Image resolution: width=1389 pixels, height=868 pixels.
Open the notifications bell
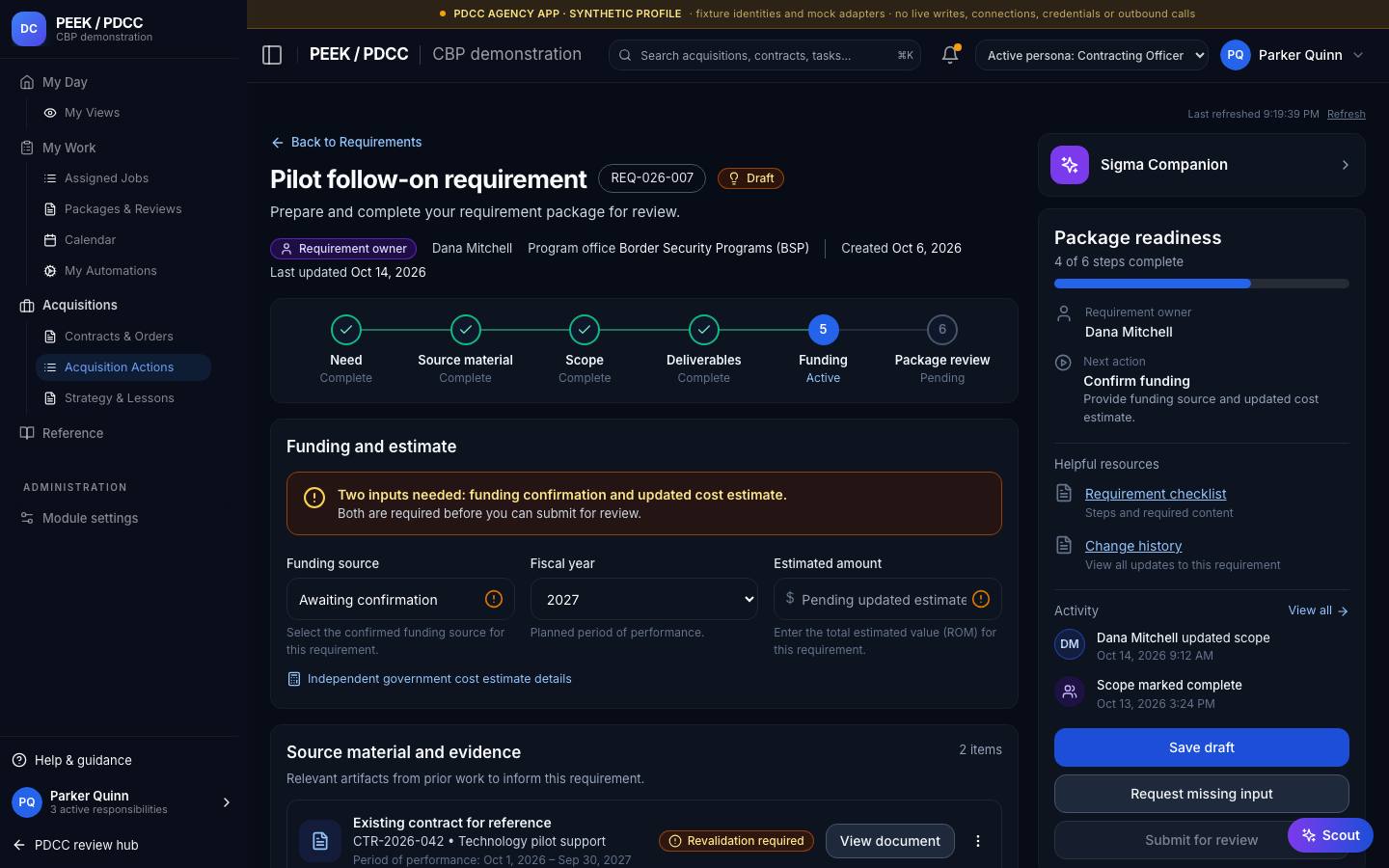tap(950, 55)
